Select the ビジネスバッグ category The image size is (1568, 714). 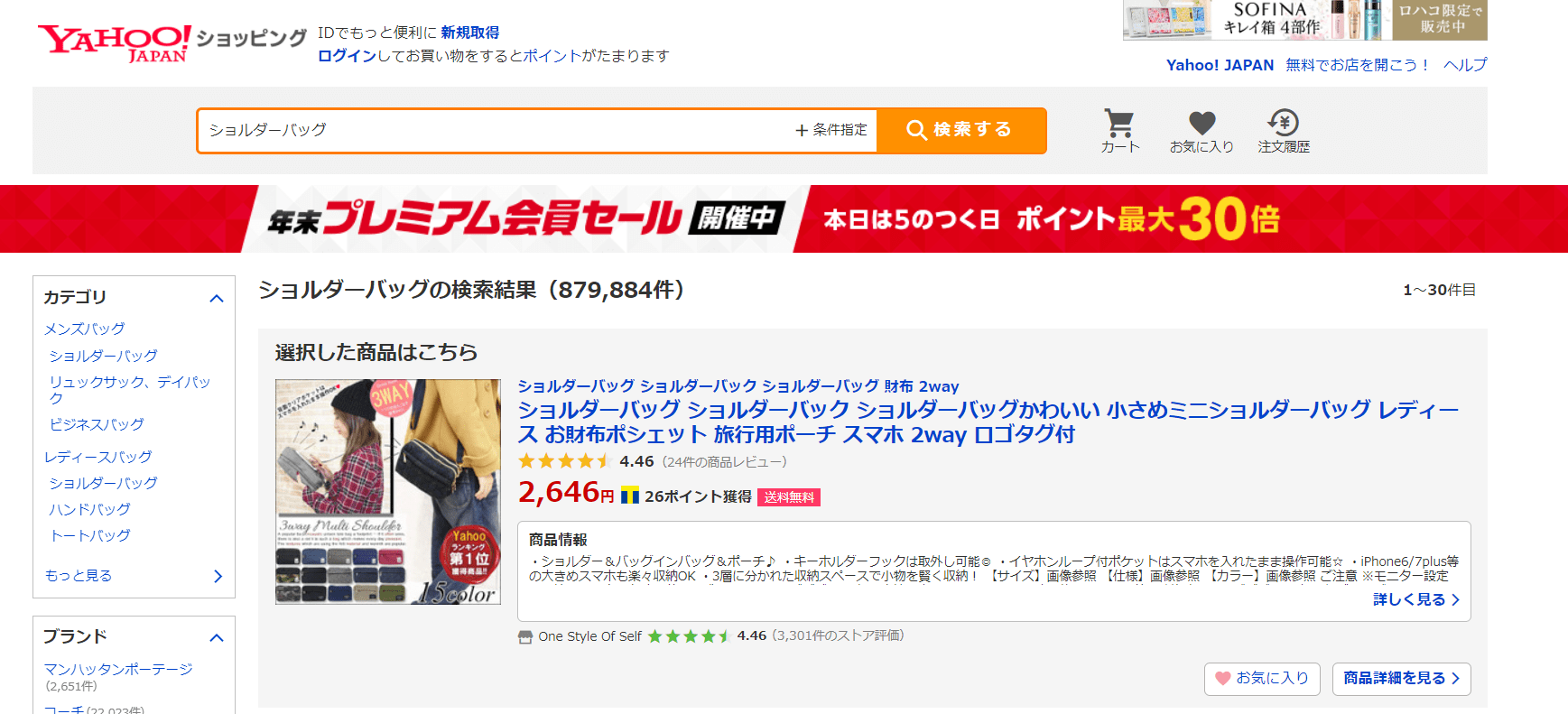[x=97, y=424]
